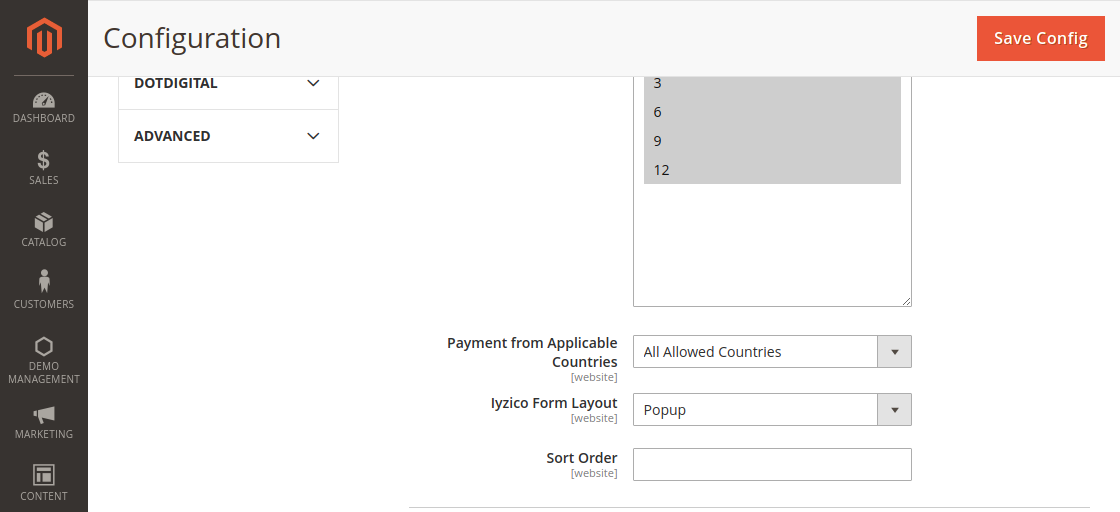Click the Save Config button
This screenshot has height=512, width=1120.
(x=1040, y=38)
